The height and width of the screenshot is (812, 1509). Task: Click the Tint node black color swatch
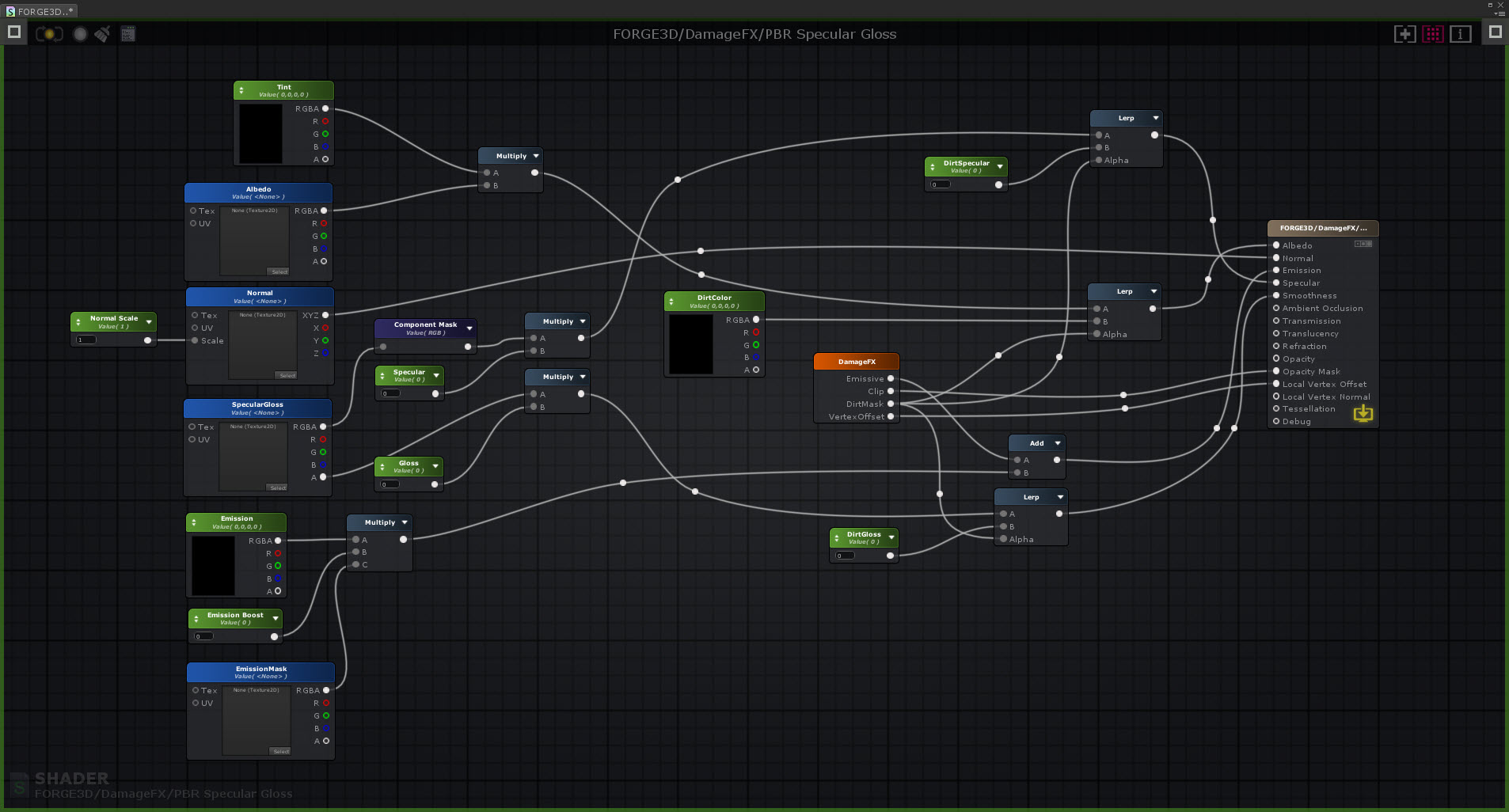pos(260,134)
